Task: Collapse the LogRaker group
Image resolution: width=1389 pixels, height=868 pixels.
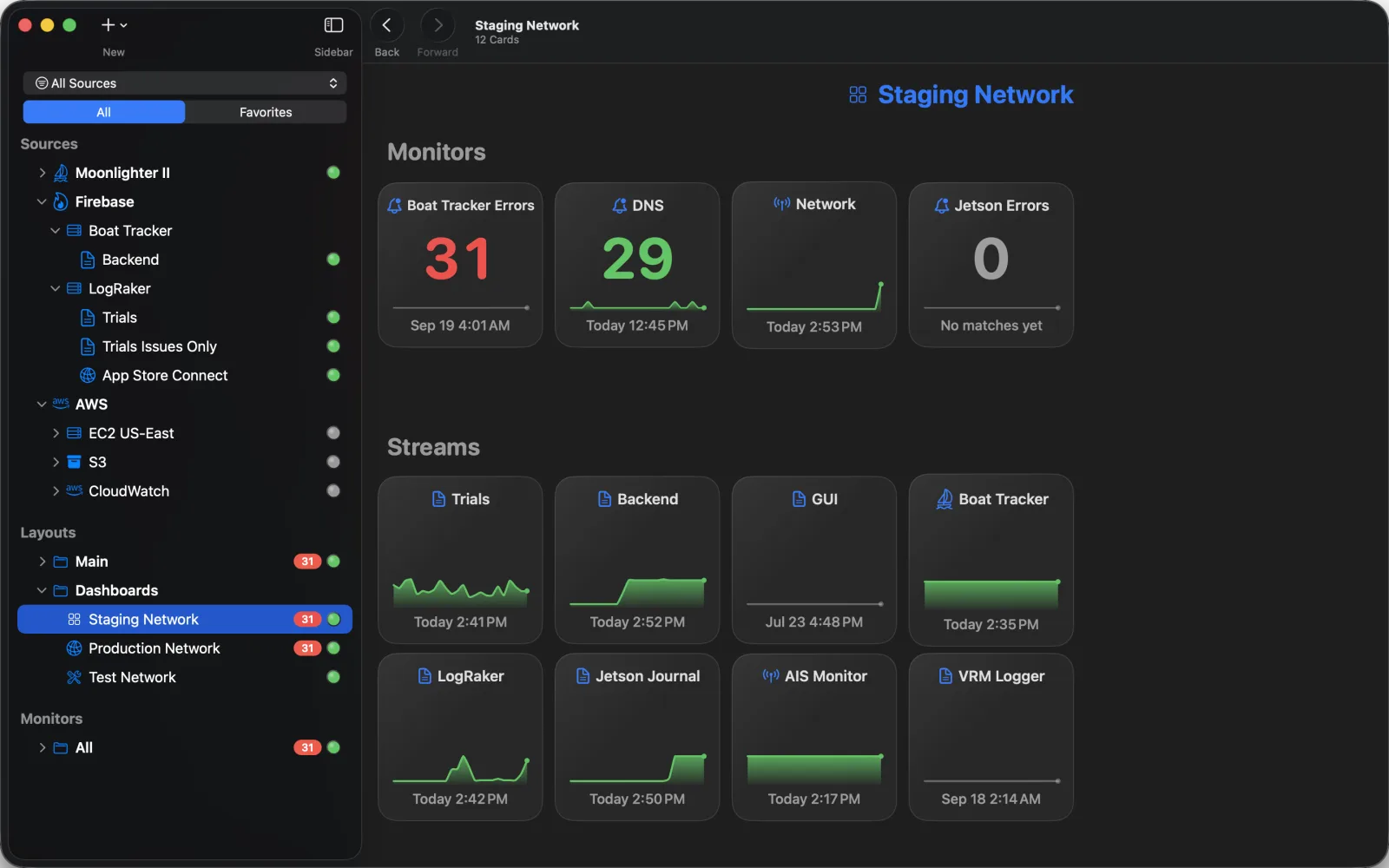Action: [56, 288]
